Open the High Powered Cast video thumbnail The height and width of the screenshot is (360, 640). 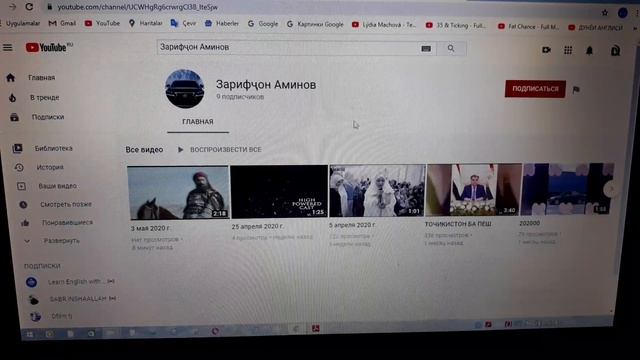279,191
